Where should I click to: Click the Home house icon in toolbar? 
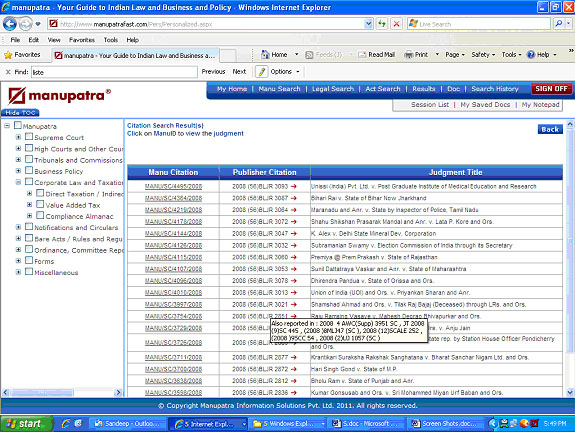click(x=265, y=55)
